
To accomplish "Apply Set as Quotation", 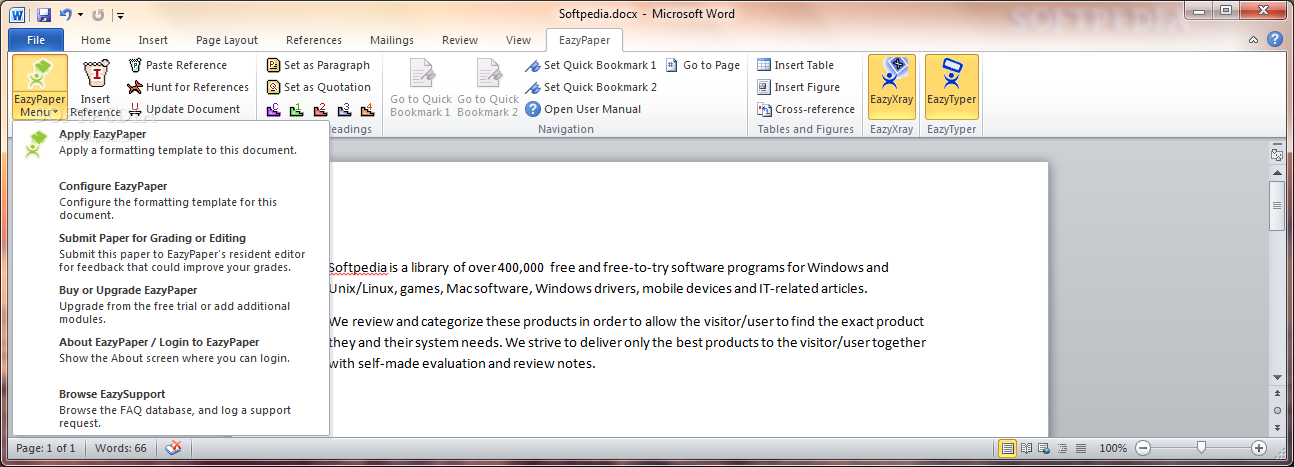I will click(x=318, y=87).
